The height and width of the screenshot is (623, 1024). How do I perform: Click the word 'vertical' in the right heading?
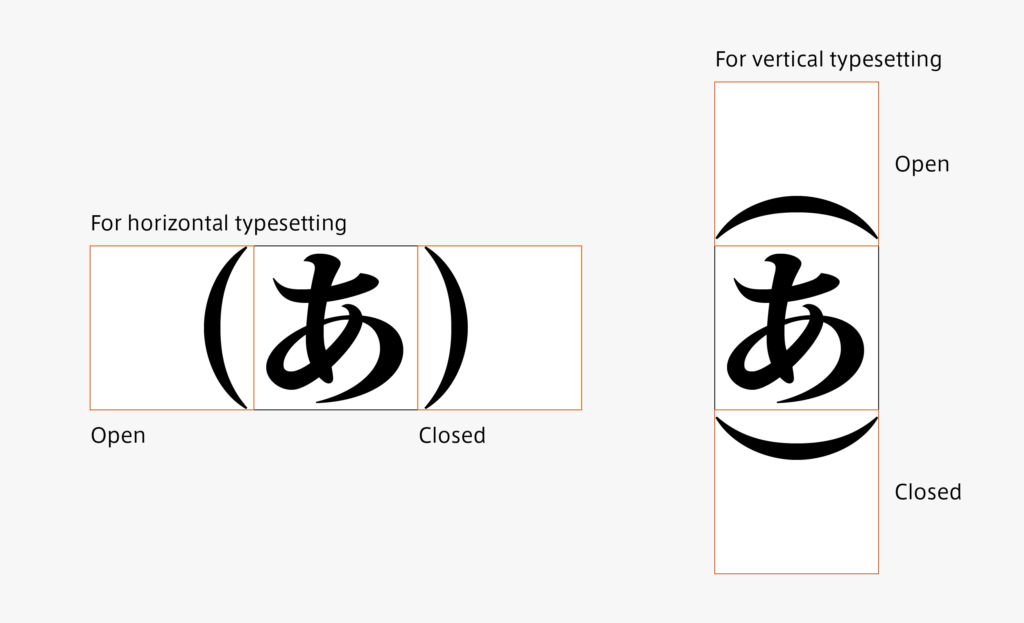788,59
